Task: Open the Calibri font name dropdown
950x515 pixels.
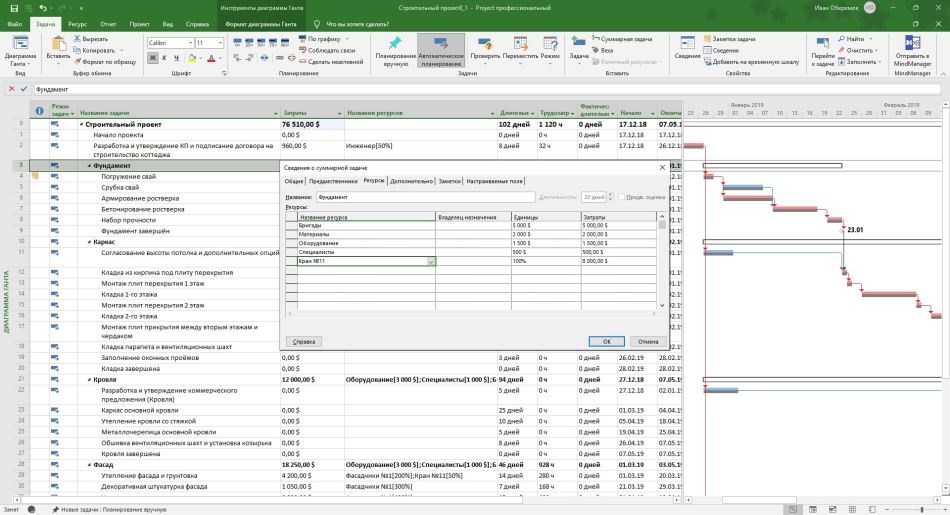Action: tap(190, 43)
